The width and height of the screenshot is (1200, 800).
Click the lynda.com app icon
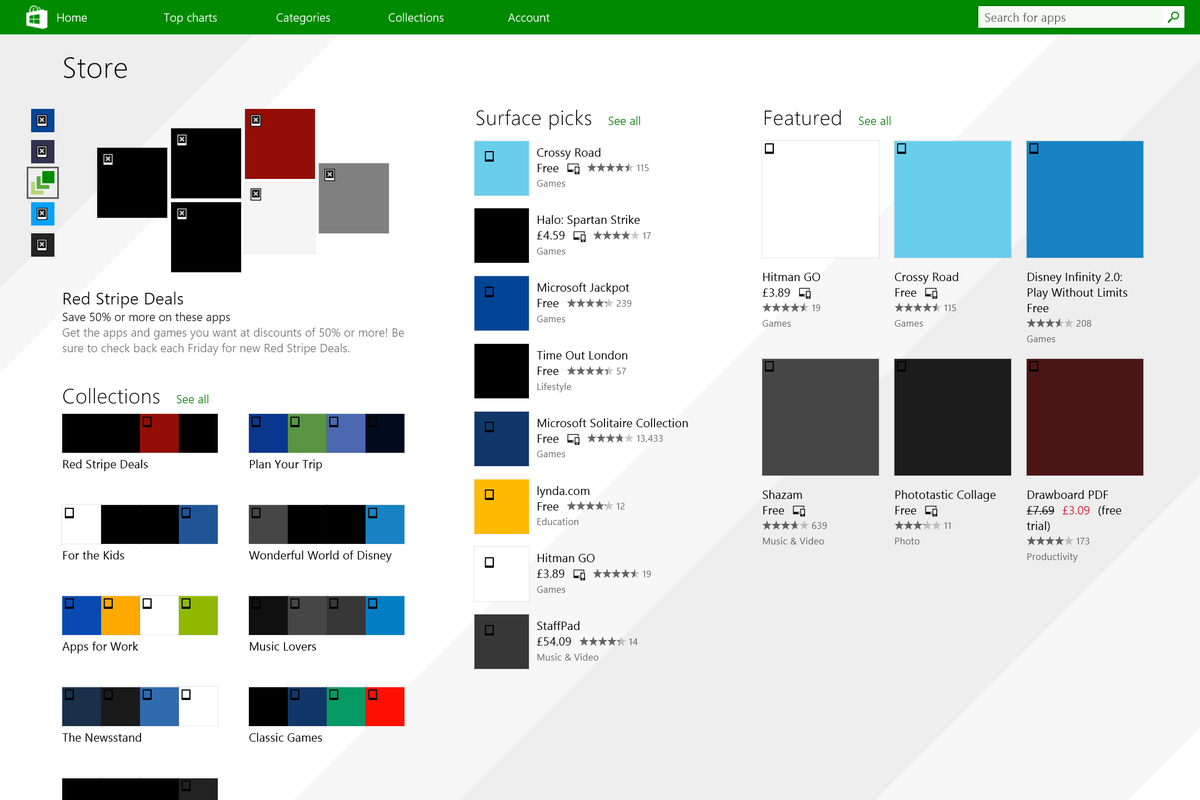pyautogui.click(x=501, y=506)
